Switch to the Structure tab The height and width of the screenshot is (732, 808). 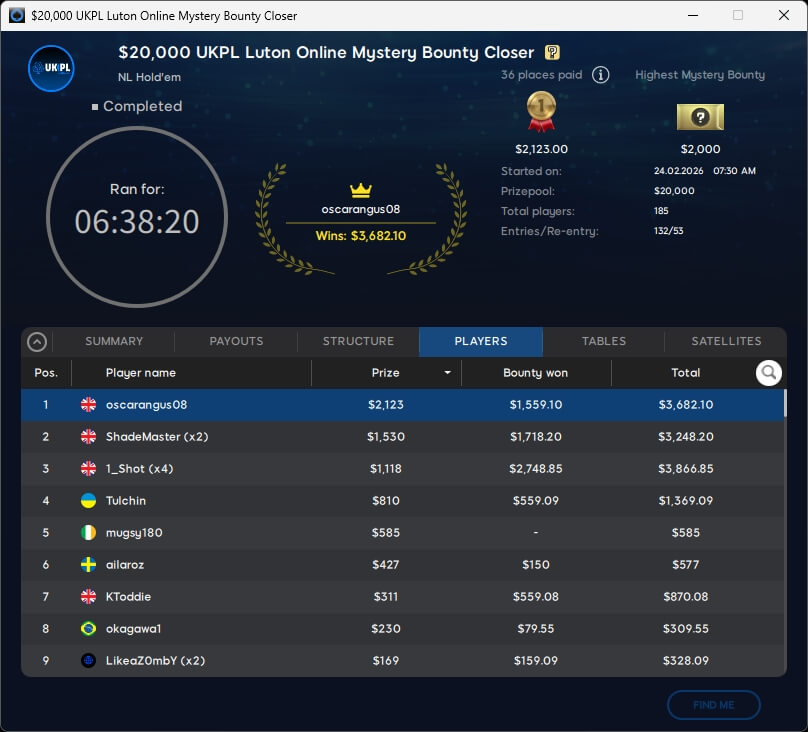click(358, 341)
